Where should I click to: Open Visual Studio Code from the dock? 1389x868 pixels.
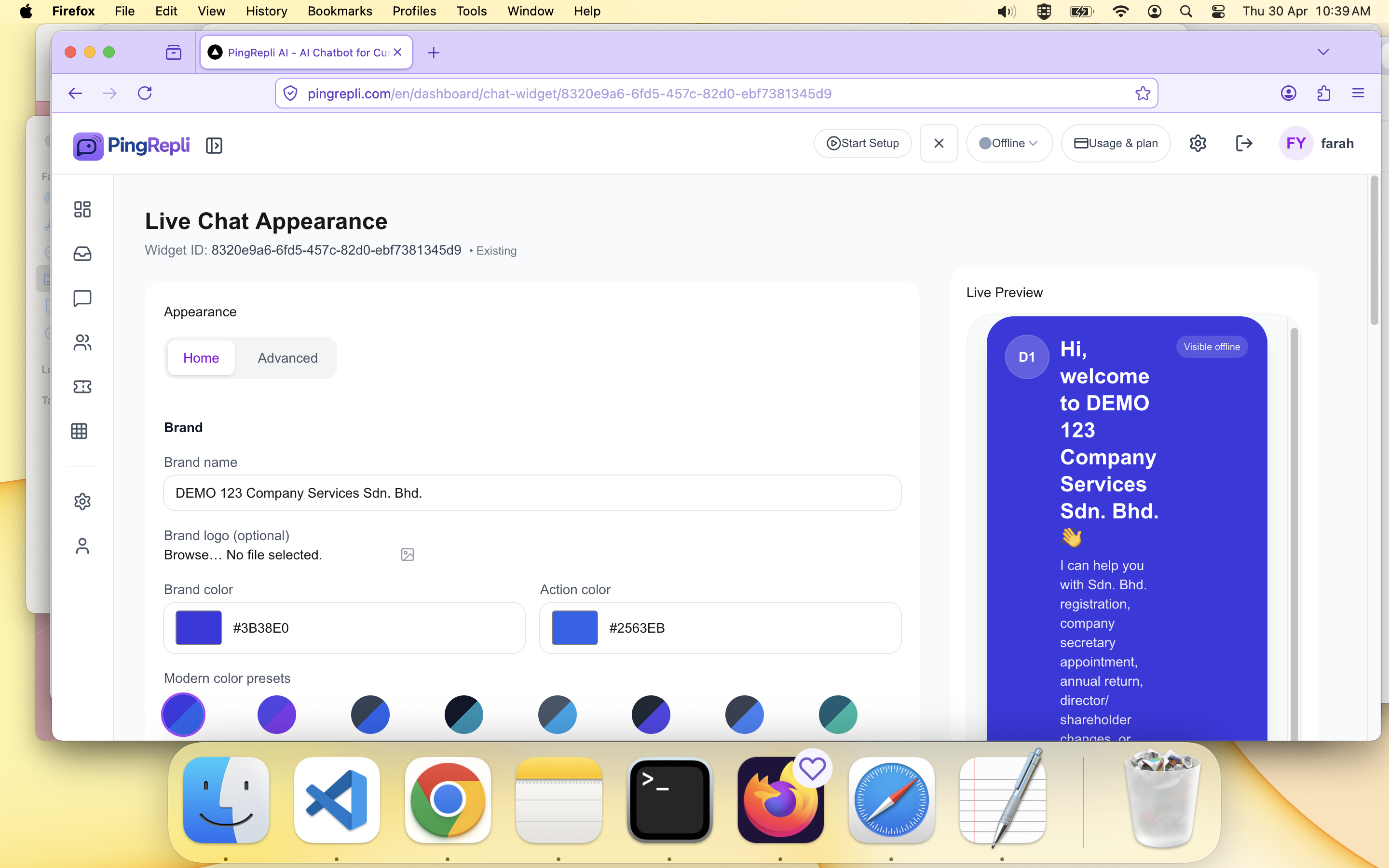pyautogui.click(x=337, y=800)
